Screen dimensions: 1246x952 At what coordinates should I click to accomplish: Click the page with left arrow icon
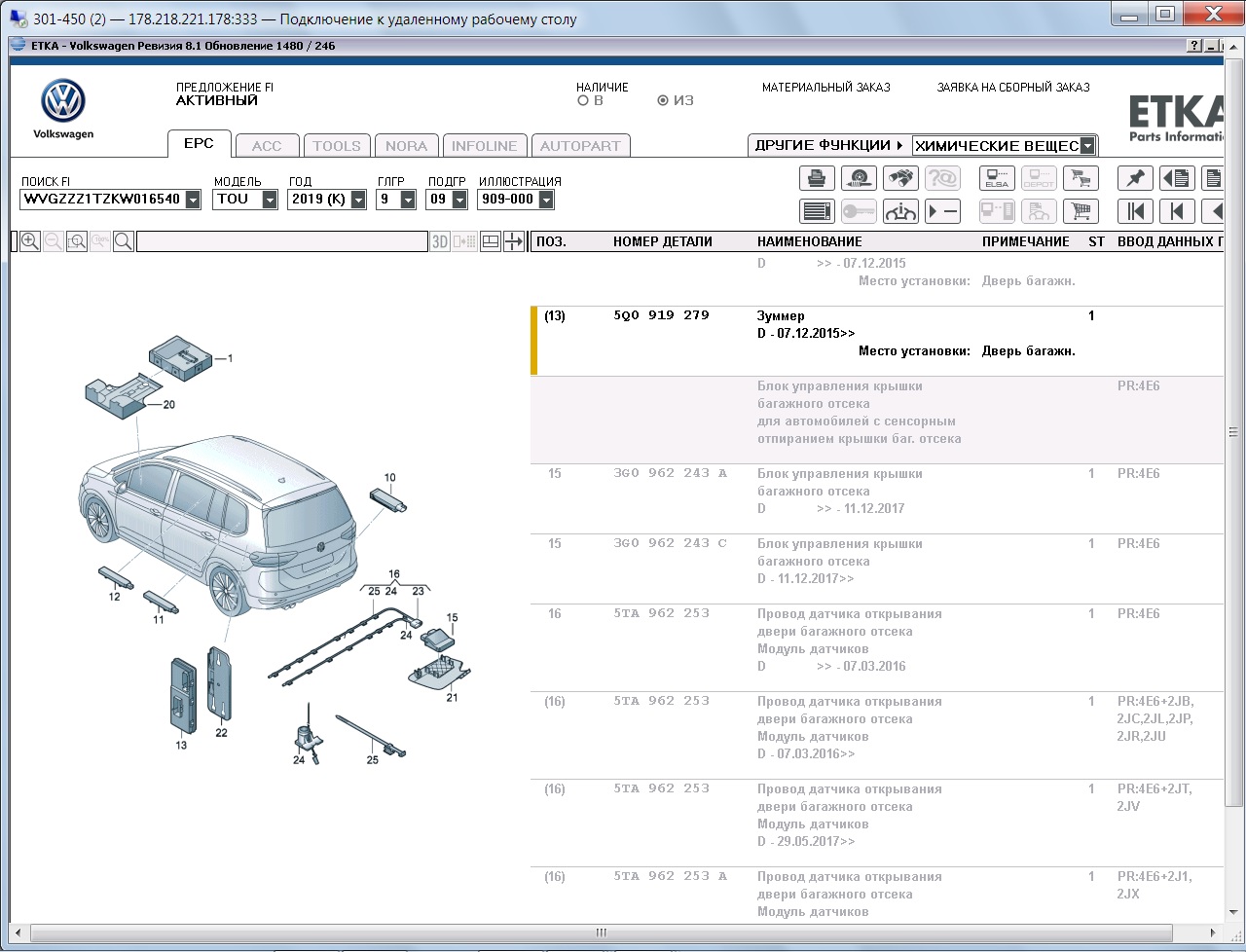coord(1177,178)
